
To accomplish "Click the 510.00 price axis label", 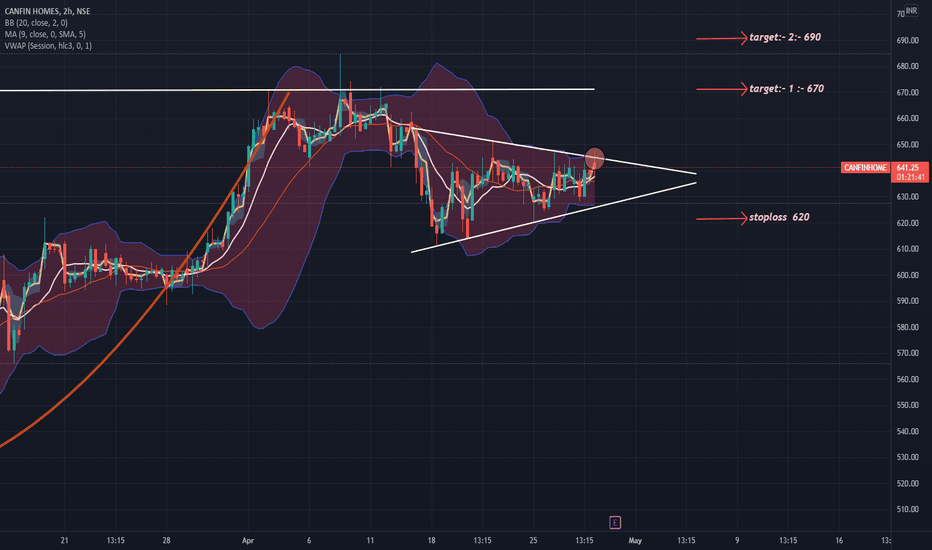I will pos(908,510).
